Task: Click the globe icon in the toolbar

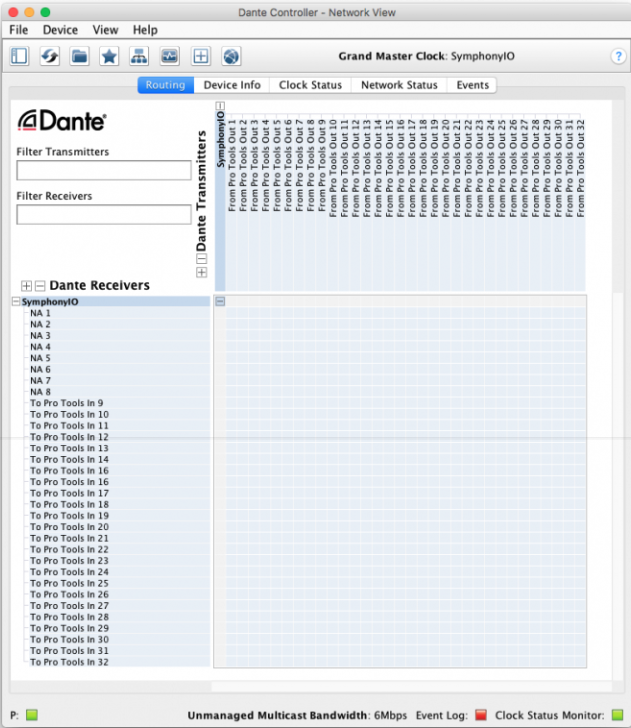Action: pos(231,56)
